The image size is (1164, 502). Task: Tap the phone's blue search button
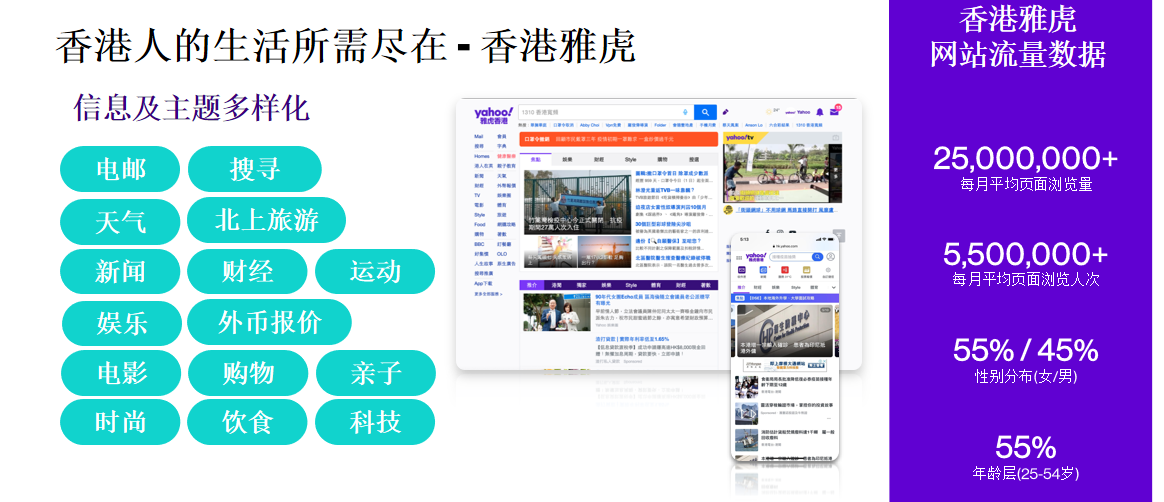[817, 257]
